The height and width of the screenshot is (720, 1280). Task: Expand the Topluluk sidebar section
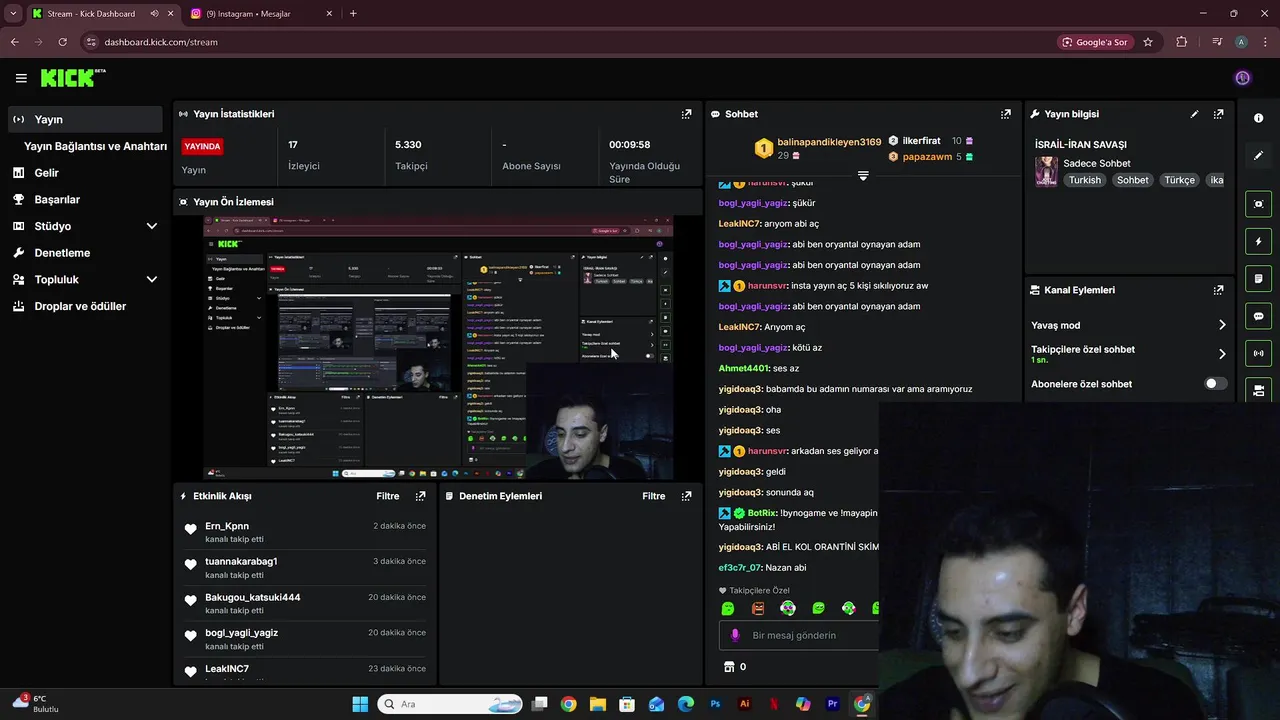(x=152, y=280)
